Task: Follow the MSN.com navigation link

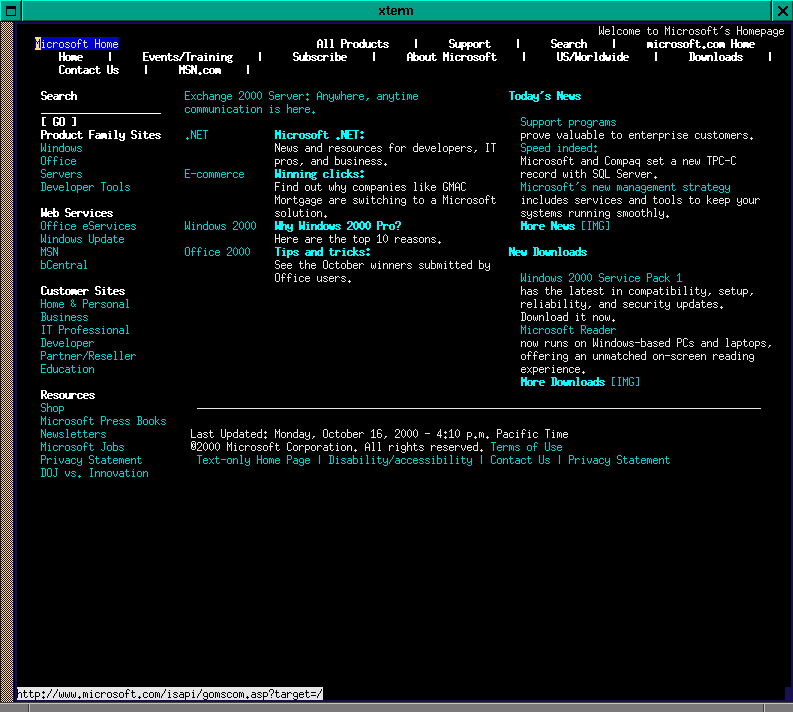Action: (x=199, y=70)
